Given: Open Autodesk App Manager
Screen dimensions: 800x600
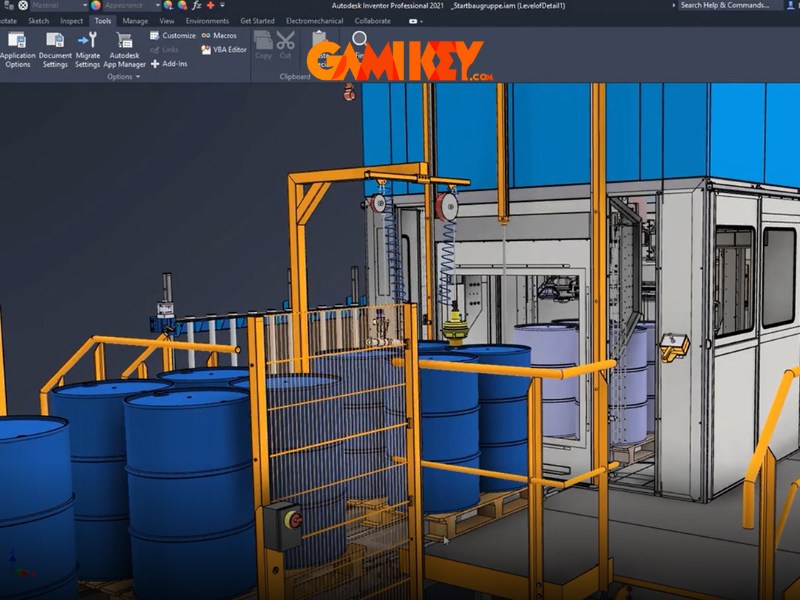Looking at the screenshot, I should [127, 49].
